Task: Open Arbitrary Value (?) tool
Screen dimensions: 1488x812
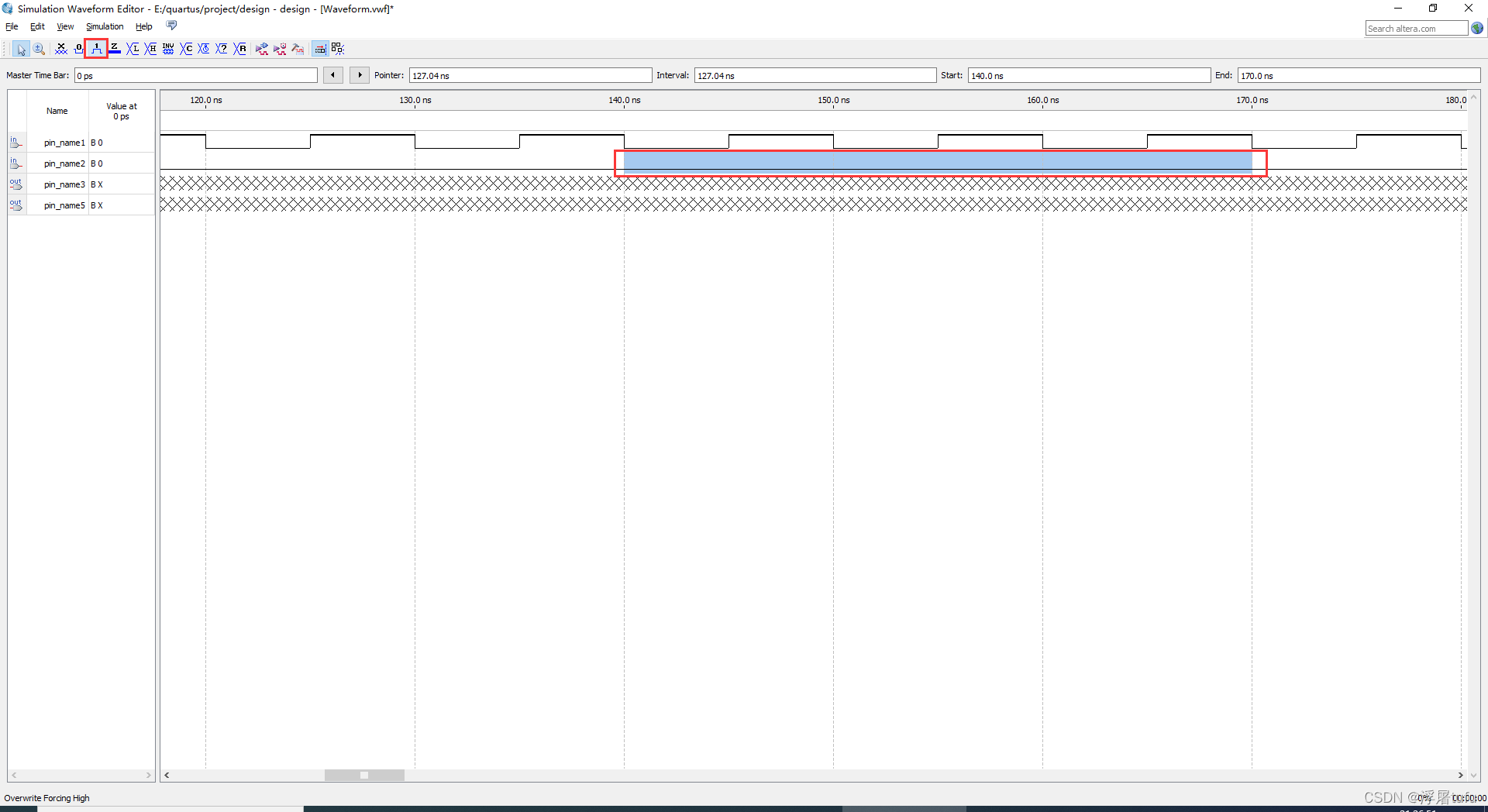Action: click(x=222, y=49)
